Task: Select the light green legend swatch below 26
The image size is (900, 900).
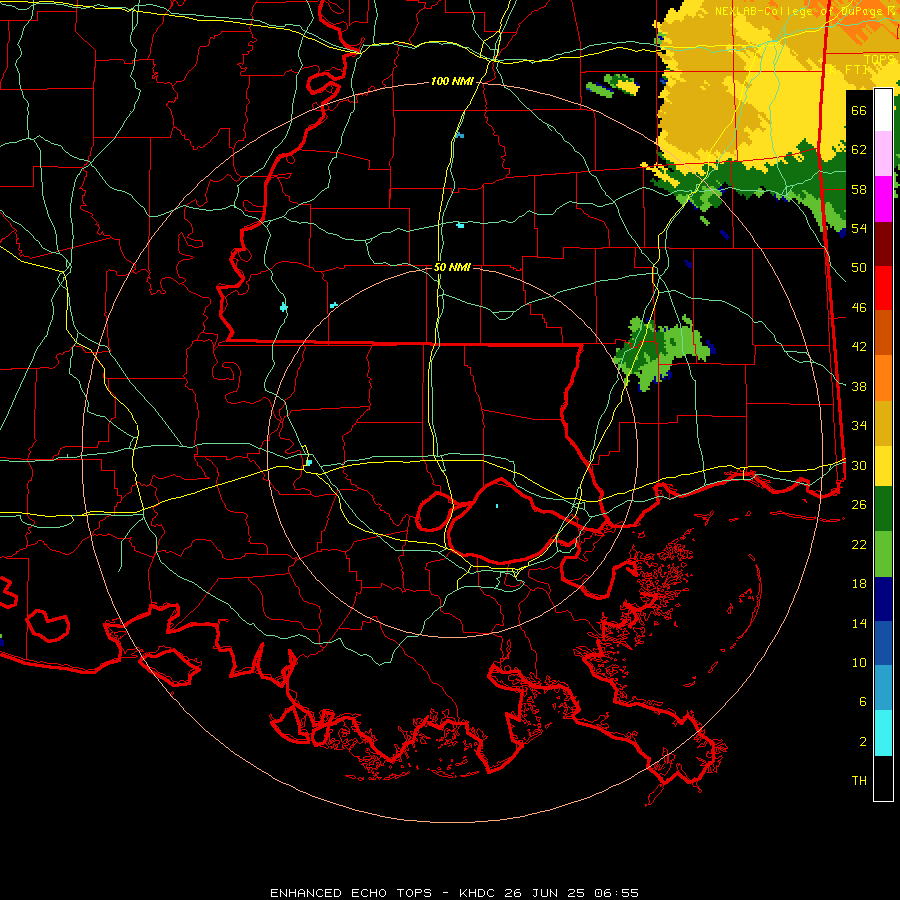Action: (x=883, y=554)
